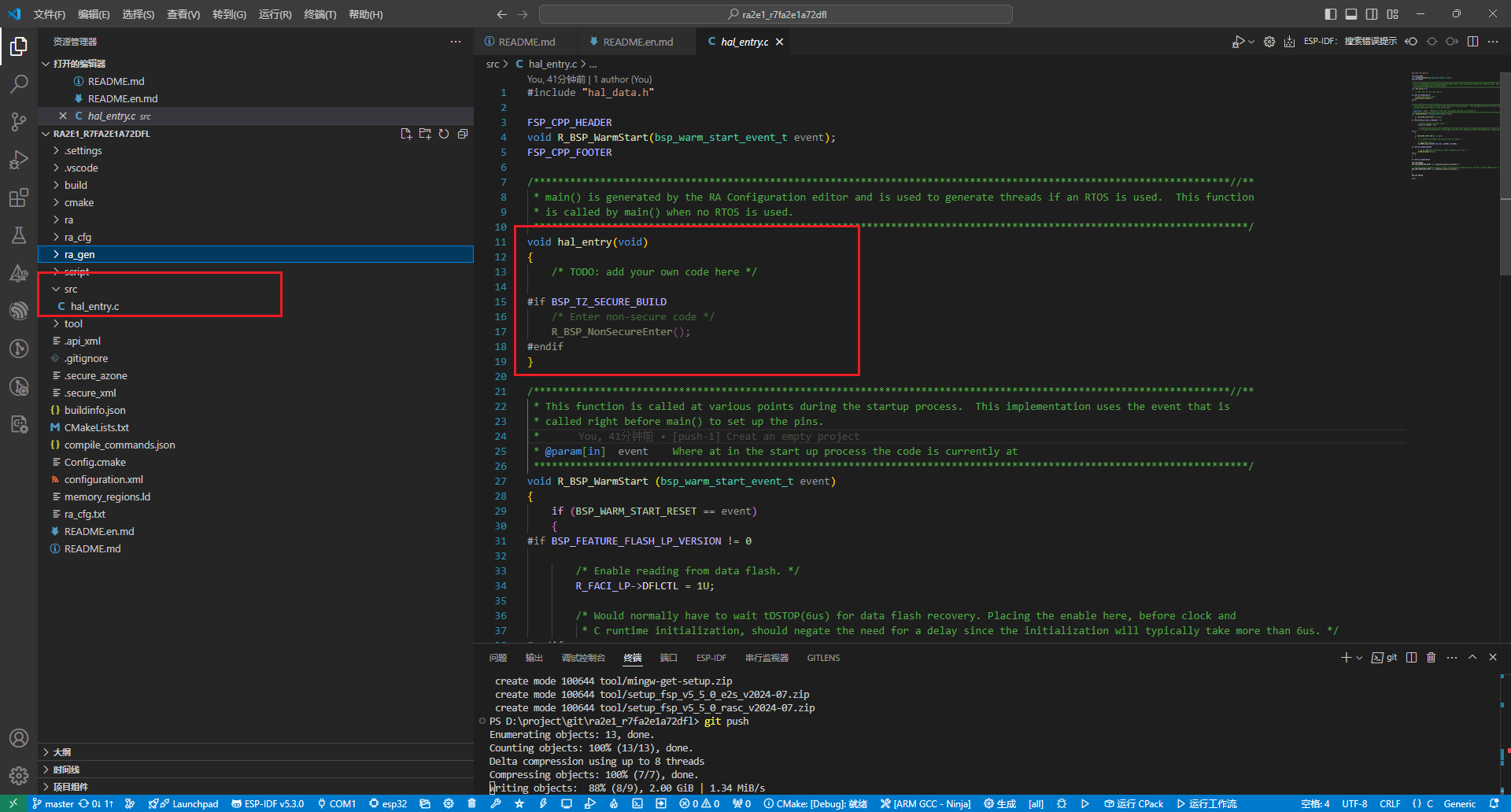Viewport: 1511px width, 812px height.
Task: Open the Search view in activity bar
Action: pyautogui.click(x=19, y=84)
